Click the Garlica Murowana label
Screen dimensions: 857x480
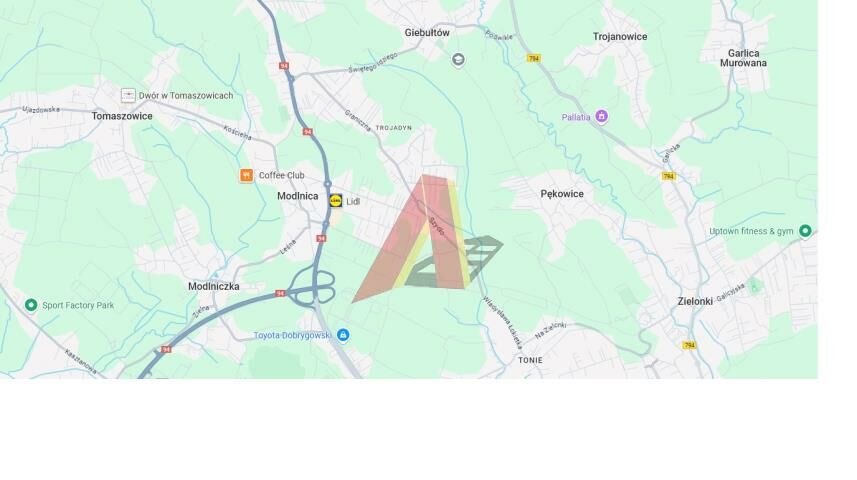click(x=743, y=58)
